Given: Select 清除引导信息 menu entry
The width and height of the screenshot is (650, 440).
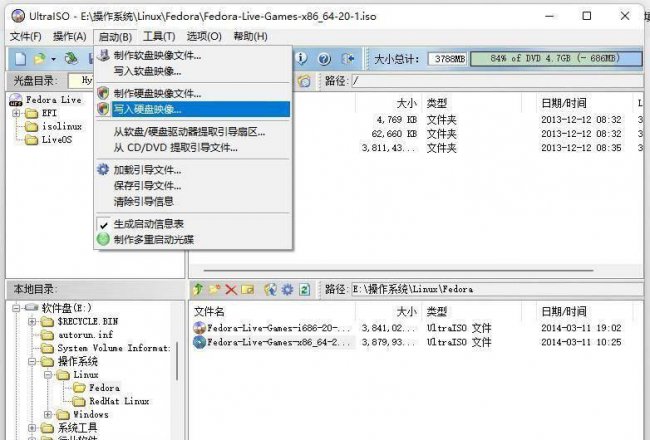Looking at the screenshot, I should point(193,202).
